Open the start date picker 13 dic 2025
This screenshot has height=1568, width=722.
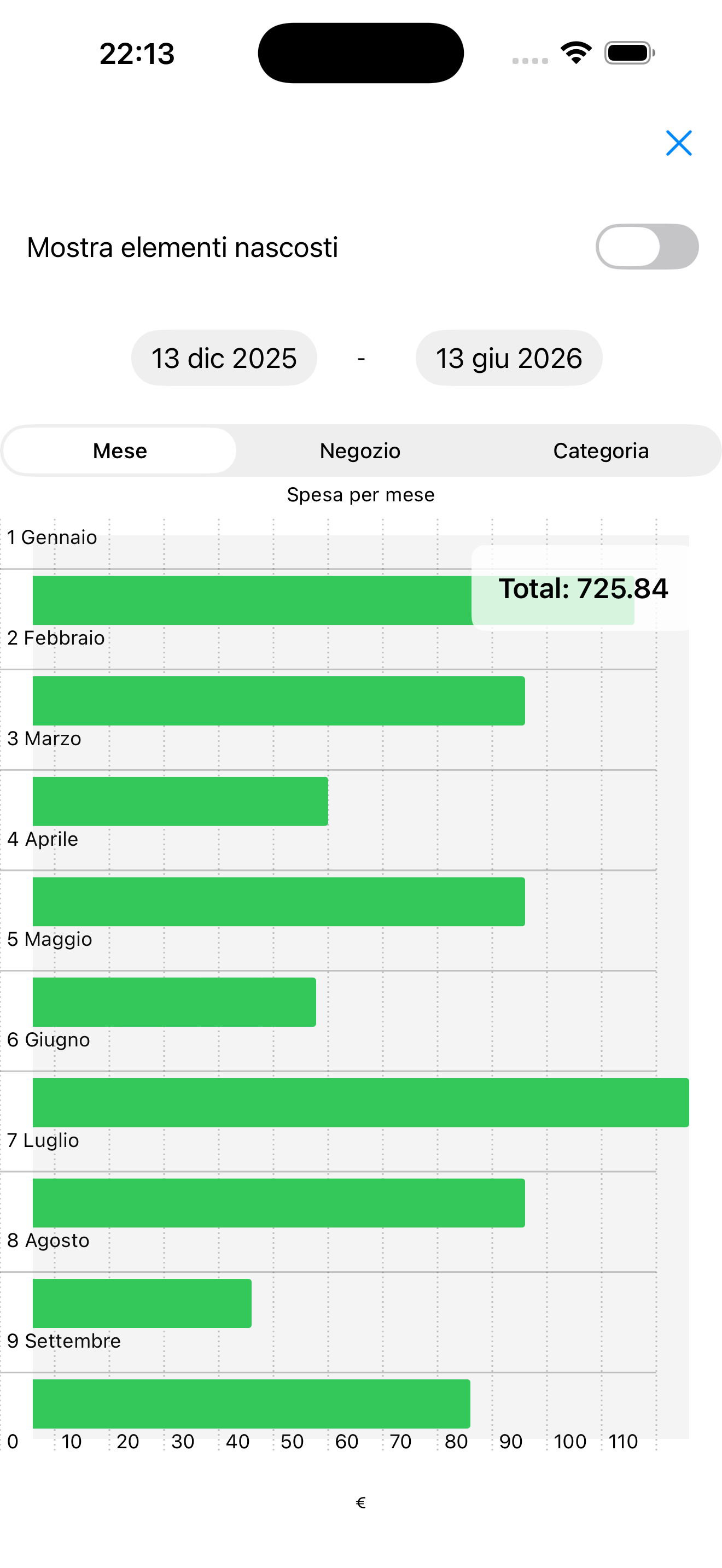click(x=224, y=358)
